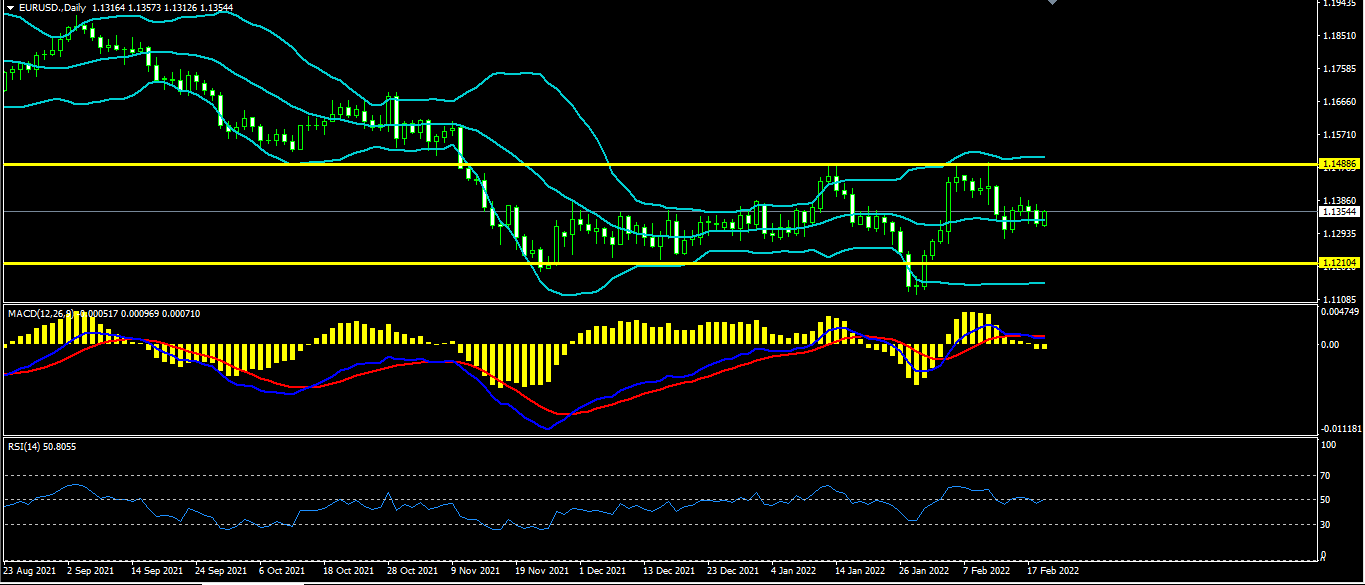Click the 1.12104 yellow price label
Image resolution: width=1365 pixels, height=585 pixels.
coord(1339,263)
